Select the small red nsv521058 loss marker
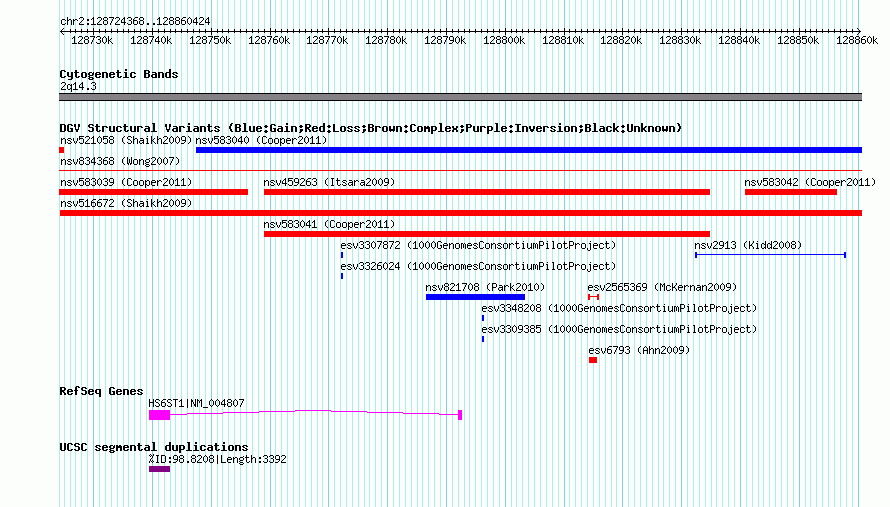Viewport: 890px width, 507px height. [x=61, y=150]
